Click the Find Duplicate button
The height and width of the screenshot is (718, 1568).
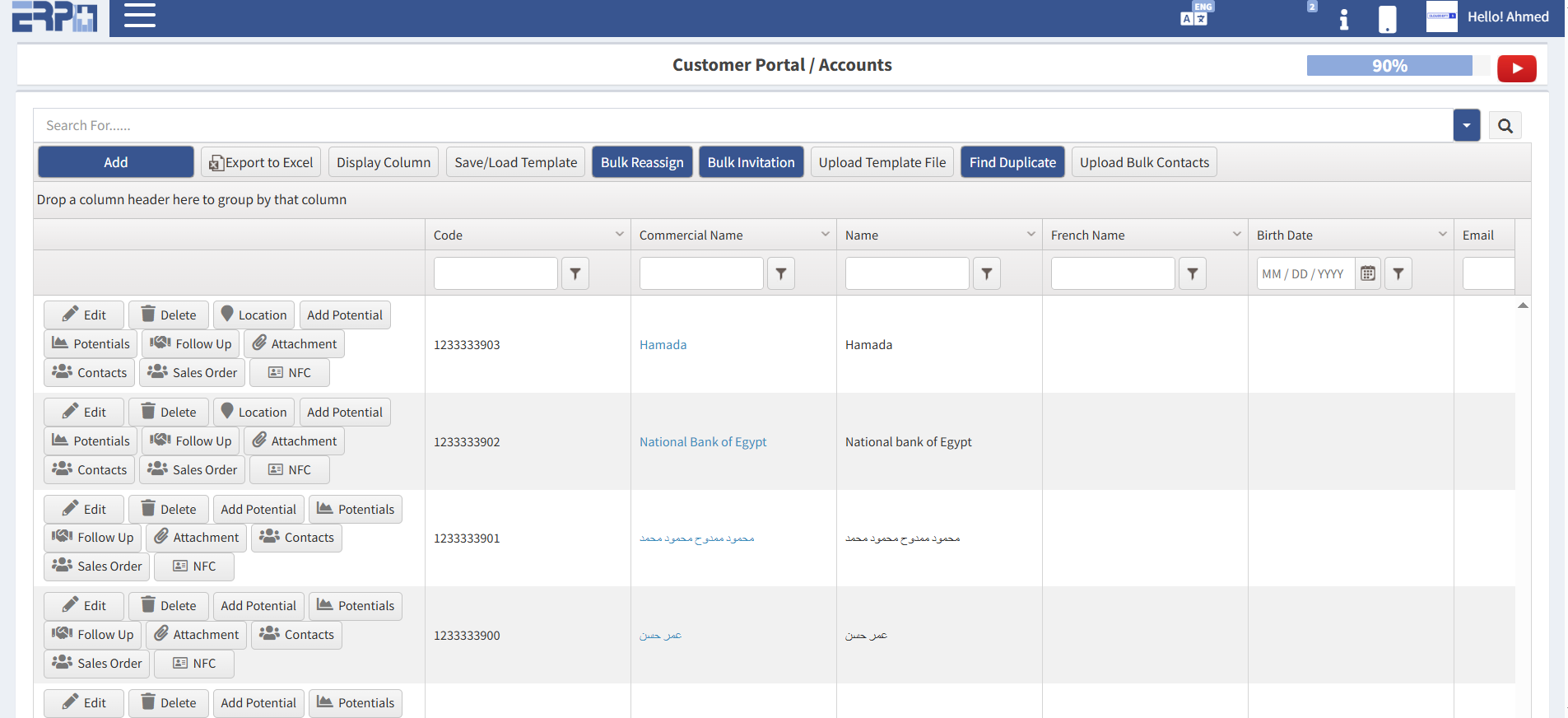pyautogui.click(x=1012, y=162)
